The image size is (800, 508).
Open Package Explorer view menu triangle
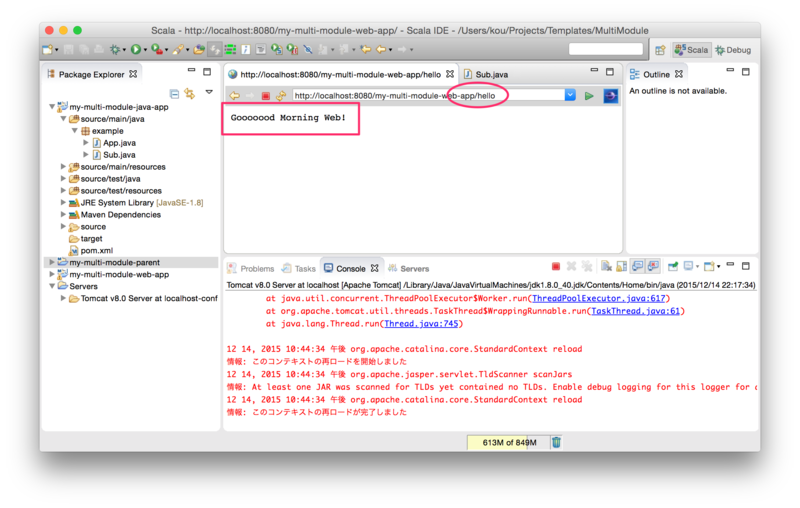click(209, 92)
